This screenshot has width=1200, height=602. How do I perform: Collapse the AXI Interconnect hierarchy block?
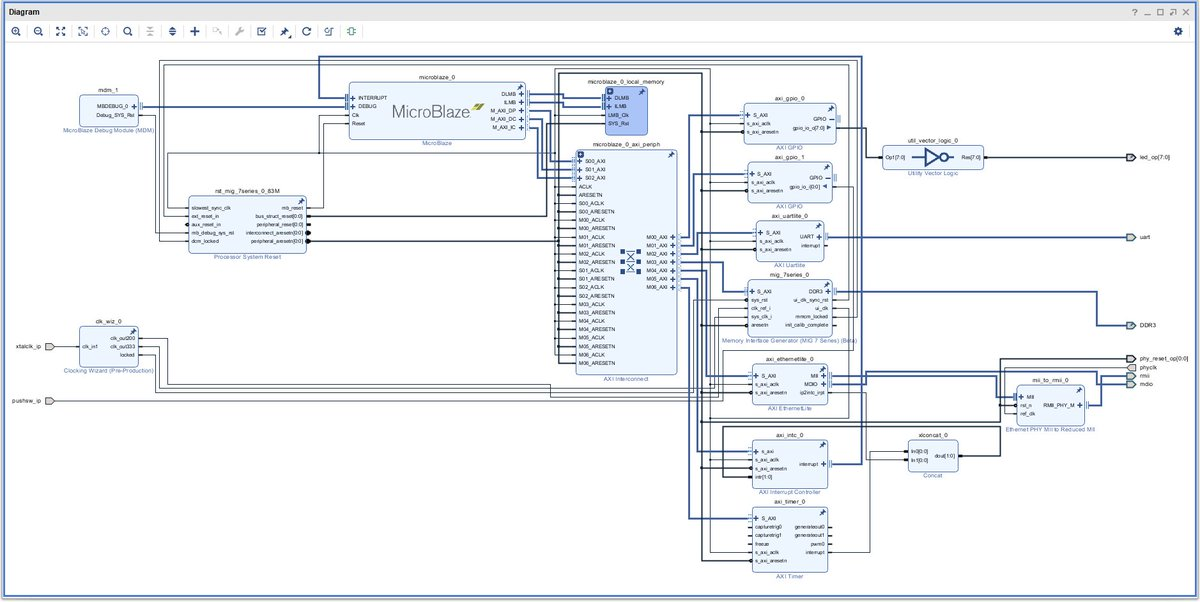pos(580,154)
